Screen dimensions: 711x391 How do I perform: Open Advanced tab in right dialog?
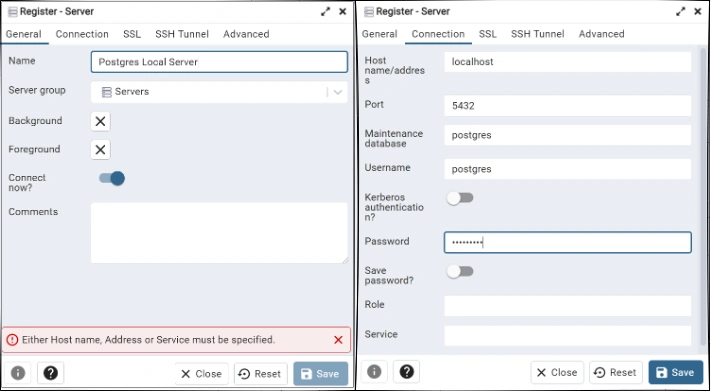[602, 34]
